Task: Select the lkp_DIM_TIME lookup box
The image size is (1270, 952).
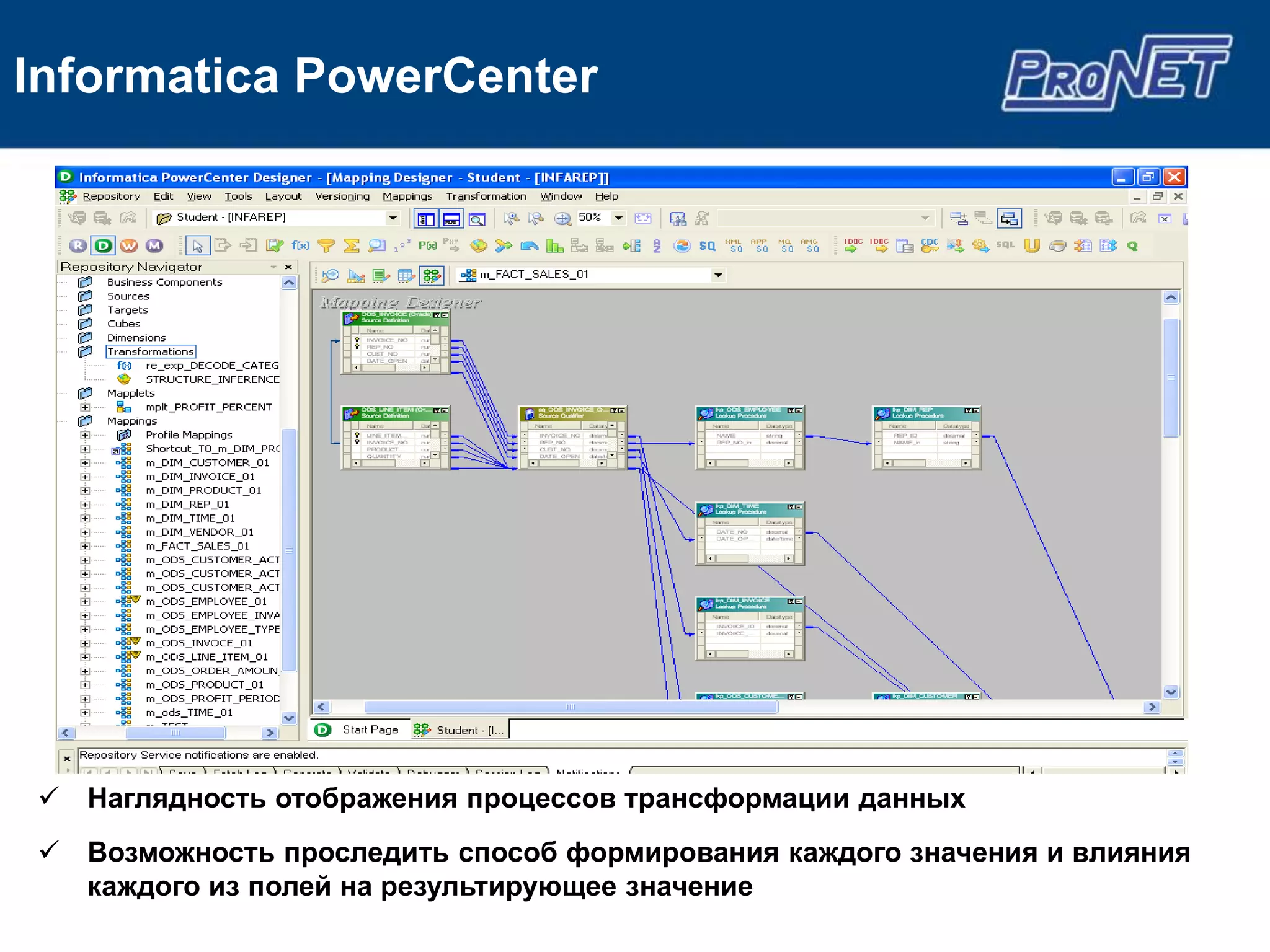Action: pos(750,534)
